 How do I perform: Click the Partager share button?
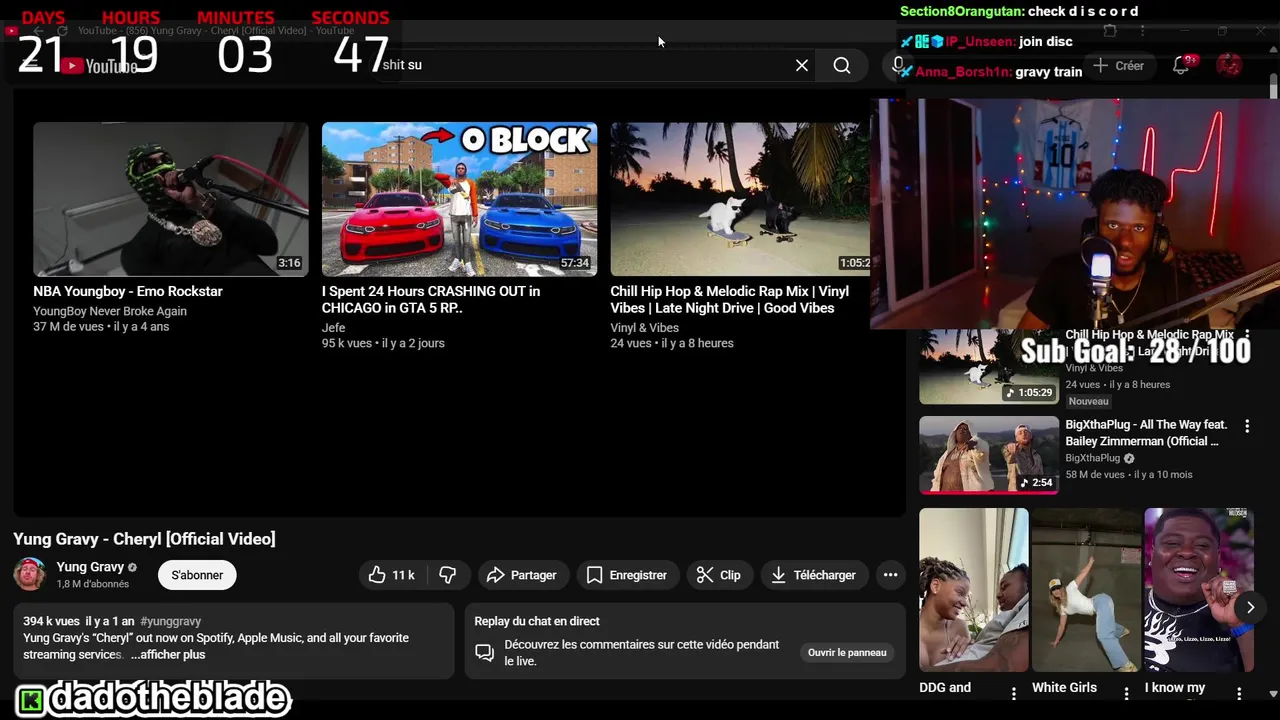[x=521, y=575]
